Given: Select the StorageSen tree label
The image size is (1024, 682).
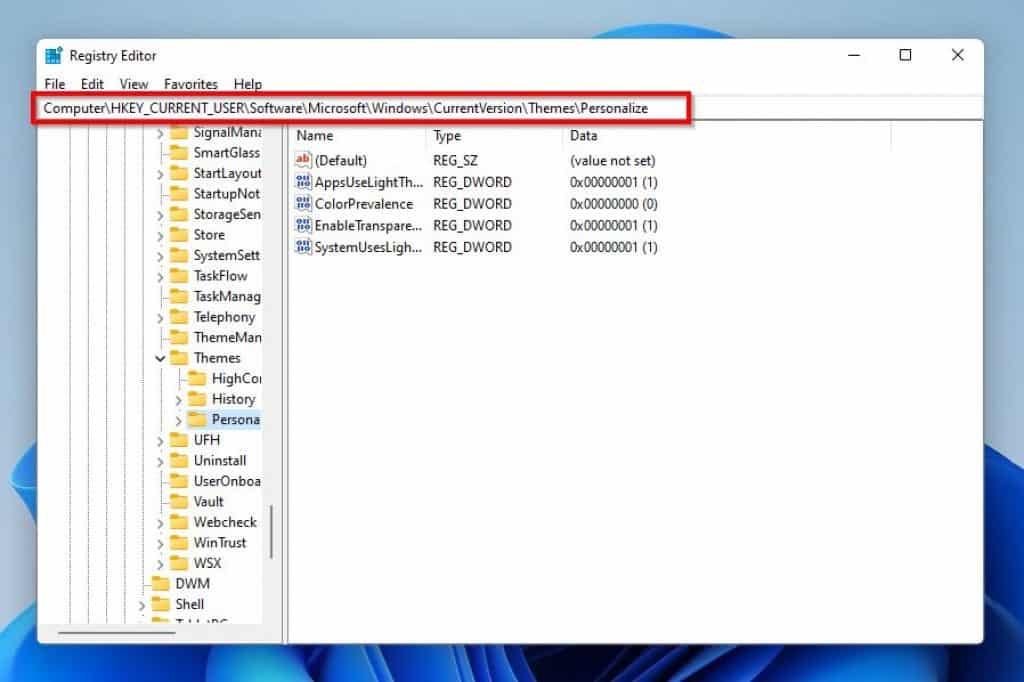Looking at the screenshot, I should click(227, 214).
